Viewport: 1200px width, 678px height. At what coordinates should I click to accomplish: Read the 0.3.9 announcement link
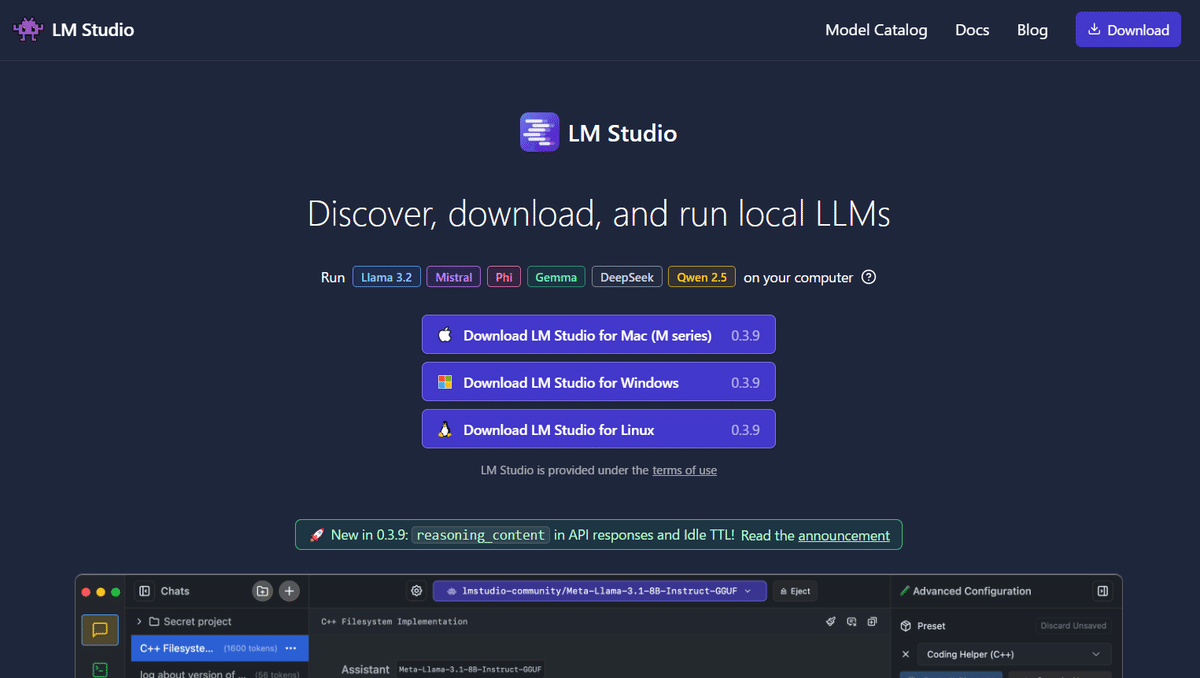point(844,535)
